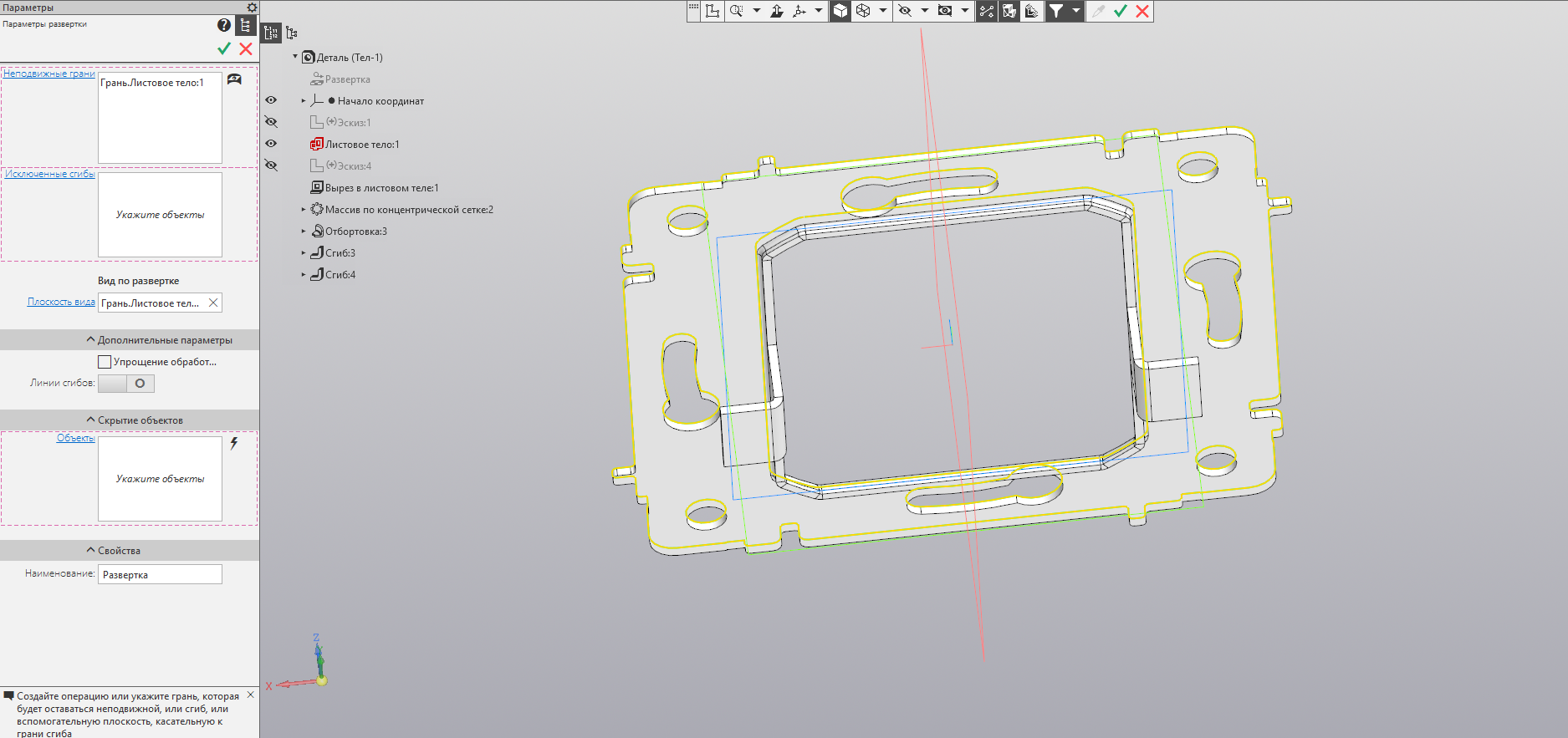
Task: Click the Неподвижные грани link
Action: tap(49, 74)
